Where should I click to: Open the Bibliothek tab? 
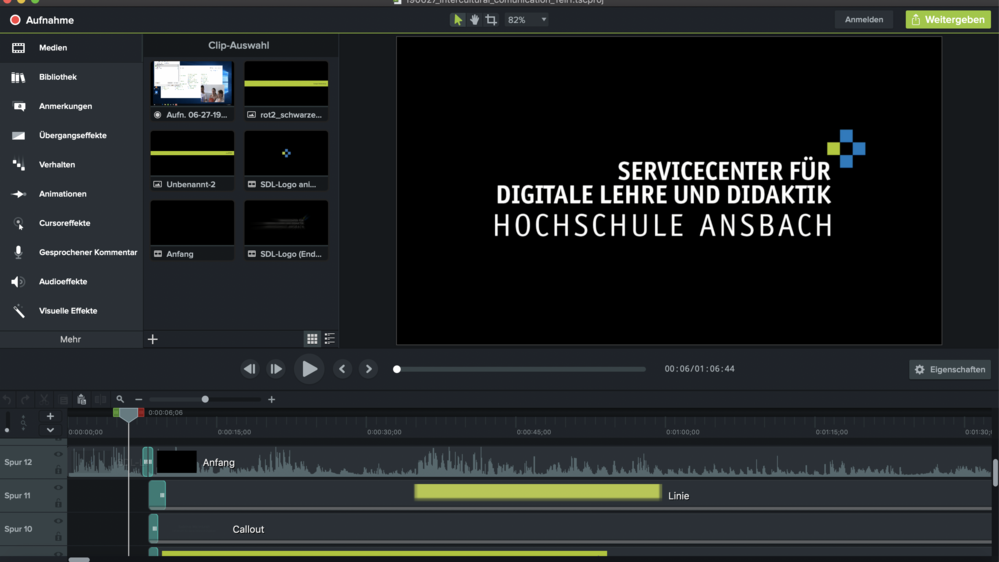coord(71,77)
